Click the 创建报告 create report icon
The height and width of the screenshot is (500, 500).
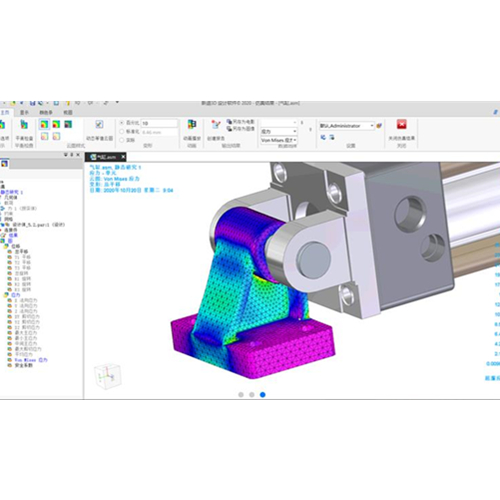tap(216, 125)
